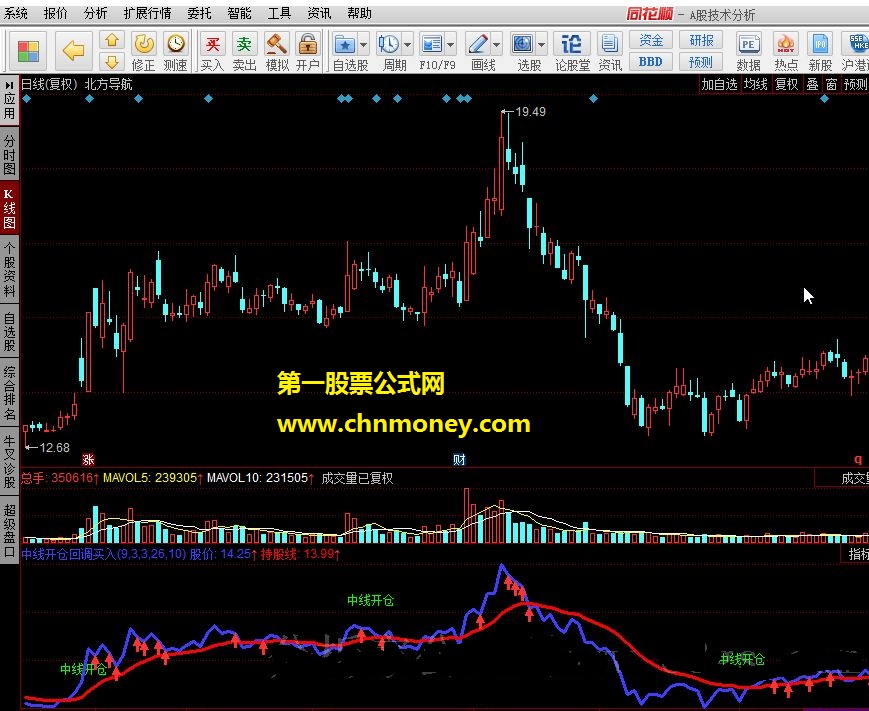The height and width of the screenshot is (711, 869).
Task: Switch to K线图 sidebar tab
Action: (9, 208)
